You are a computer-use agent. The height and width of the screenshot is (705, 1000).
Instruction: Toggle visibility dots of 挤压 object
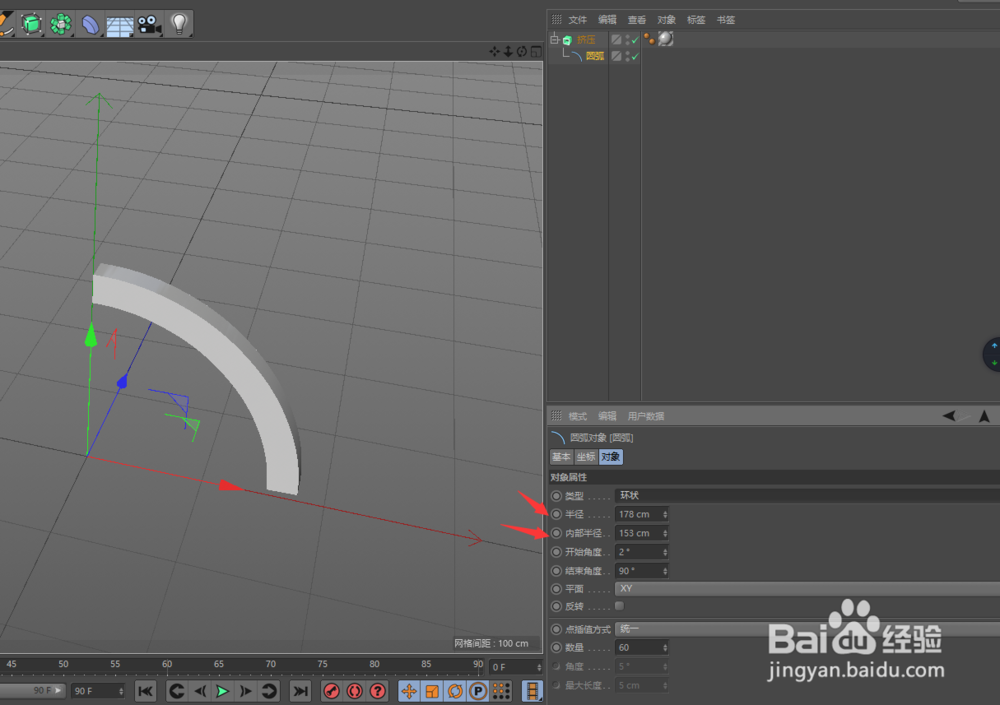click(x=628, y=40)
